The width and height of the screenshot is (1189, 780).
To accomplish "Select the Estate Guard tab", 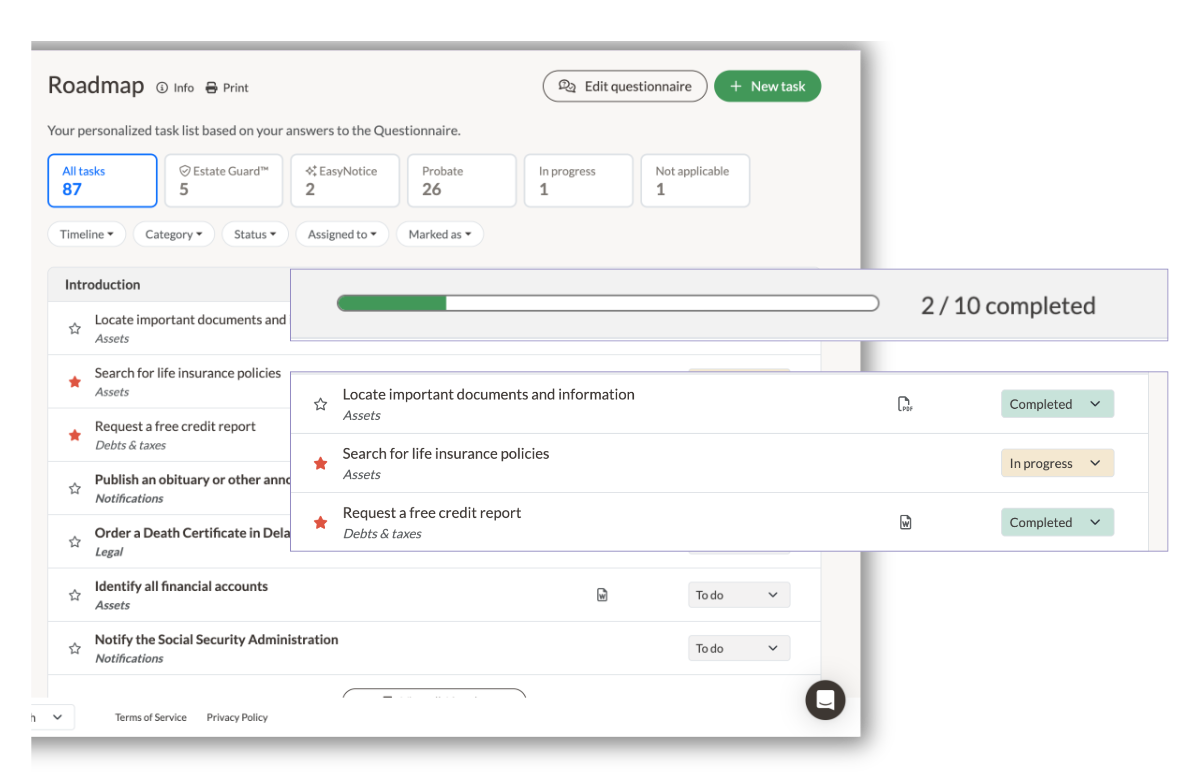I will pos(224,180).
